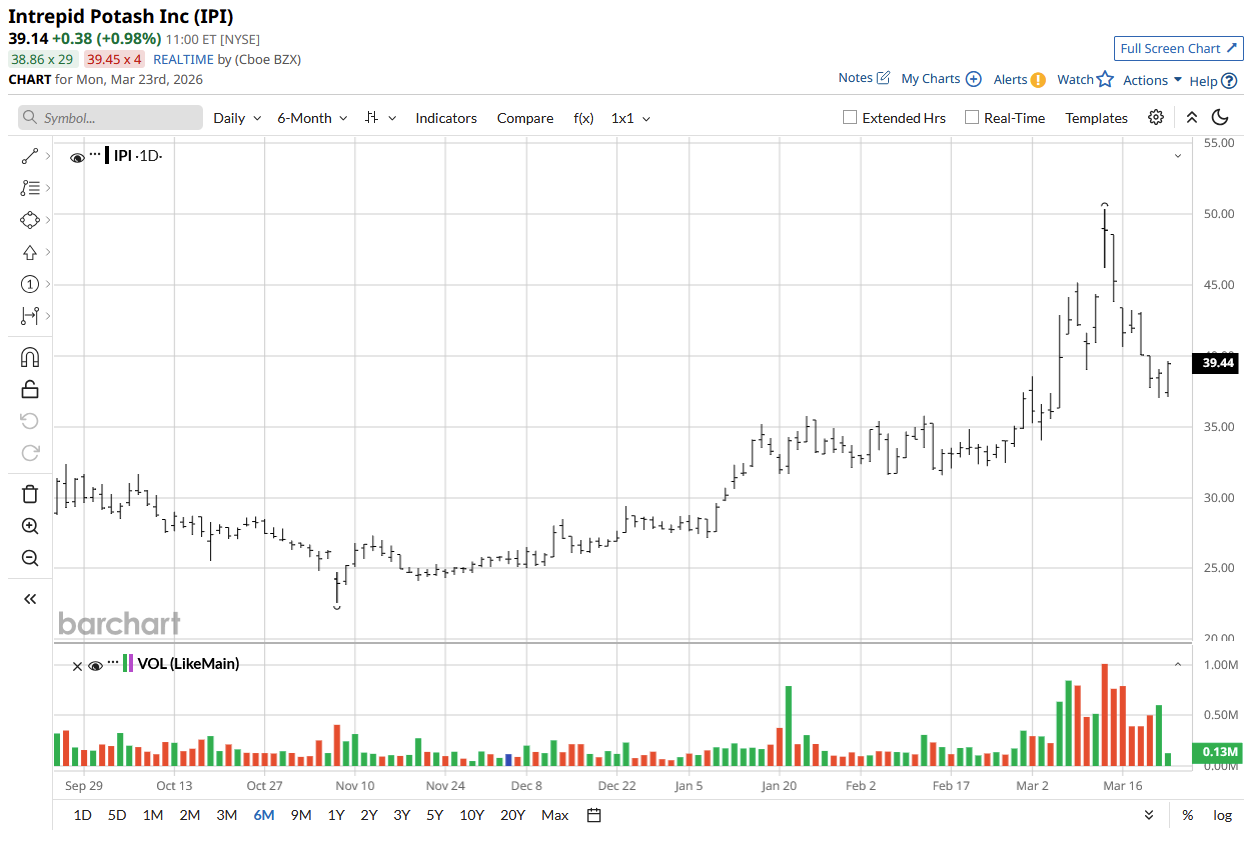Open chart settings gear
This screenshot has width=1256, height=846.
(1156, 117)
